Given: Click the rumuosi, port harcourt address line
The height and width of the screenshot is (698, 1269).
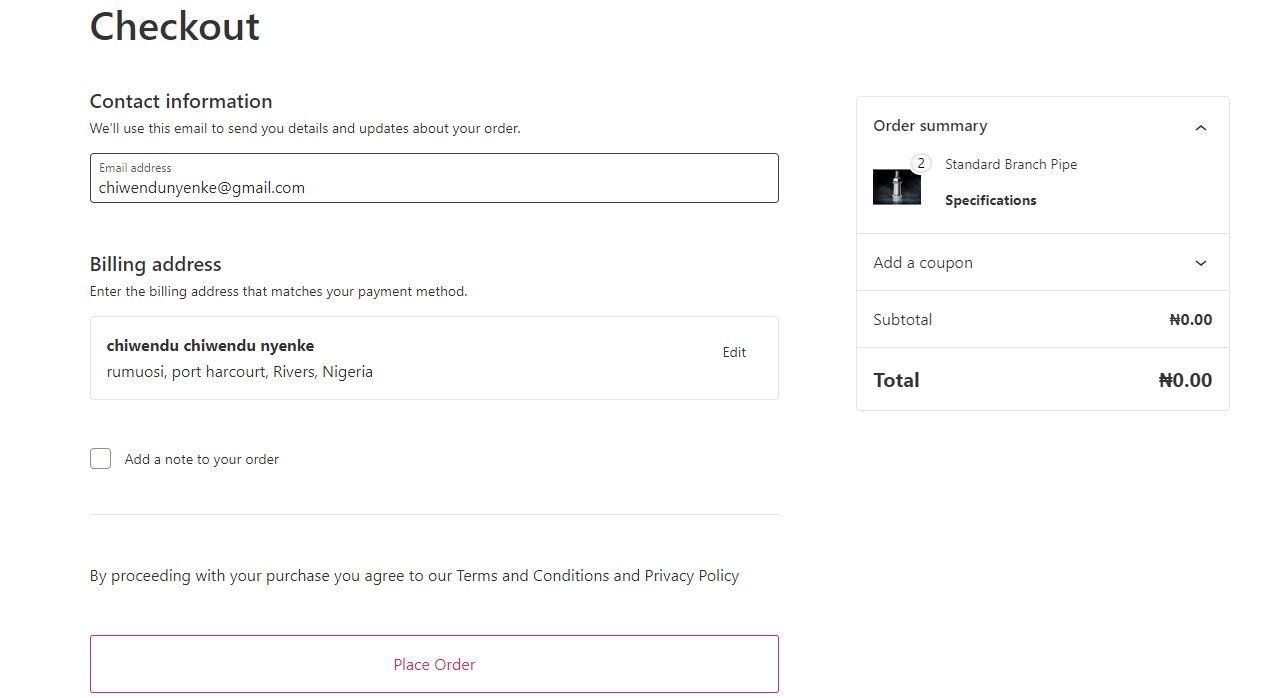Looking at the screenshot, I should tap(239, 372).
